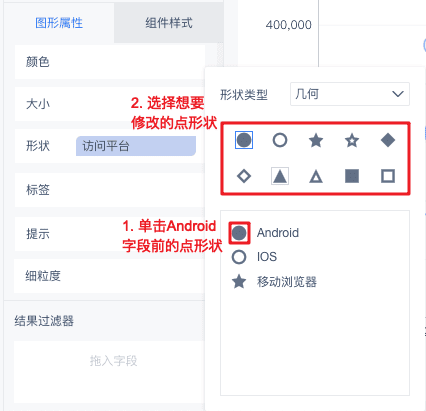Screen dimensions: 426x411
Task: Pick the hollow diamond shape
Action: [x=244, y=176]
